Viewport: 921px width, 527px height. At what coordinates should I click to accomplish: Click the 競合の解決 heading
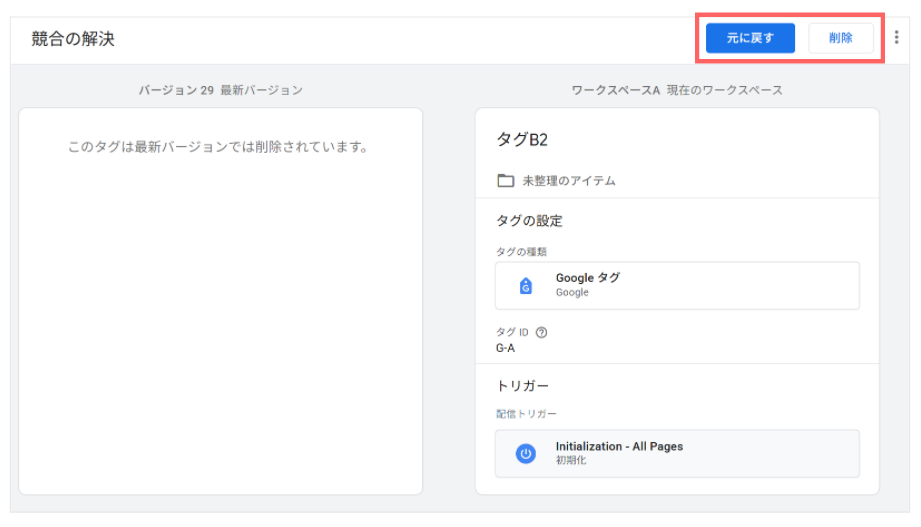tap(73, 39)
